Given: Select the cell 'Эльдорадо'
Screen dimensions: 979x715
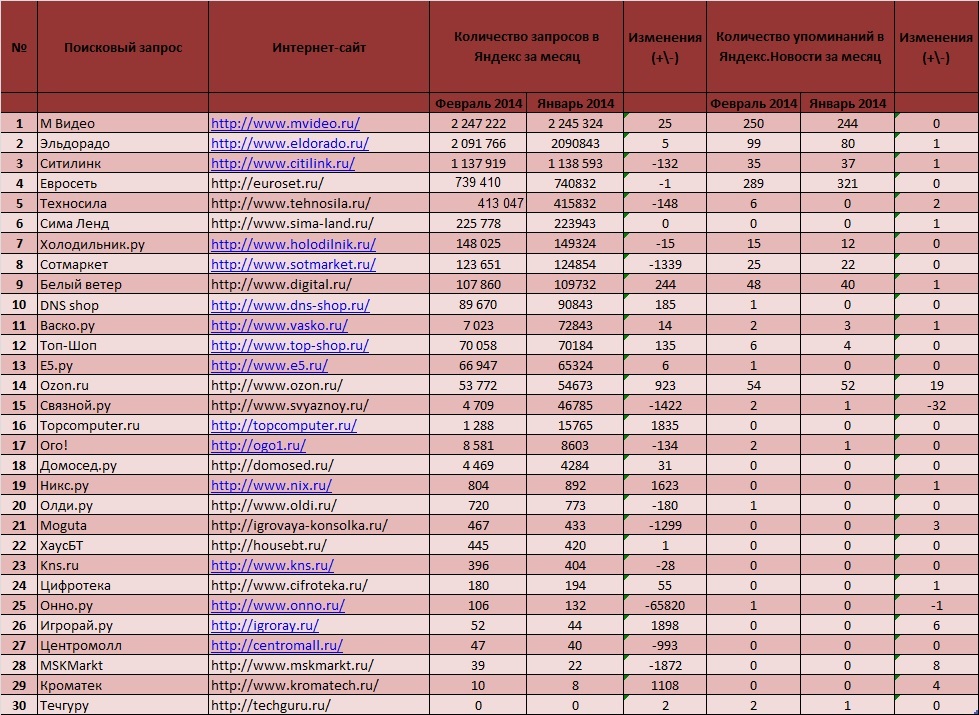Looking at the screenshot, I should [x=123, y=143].
